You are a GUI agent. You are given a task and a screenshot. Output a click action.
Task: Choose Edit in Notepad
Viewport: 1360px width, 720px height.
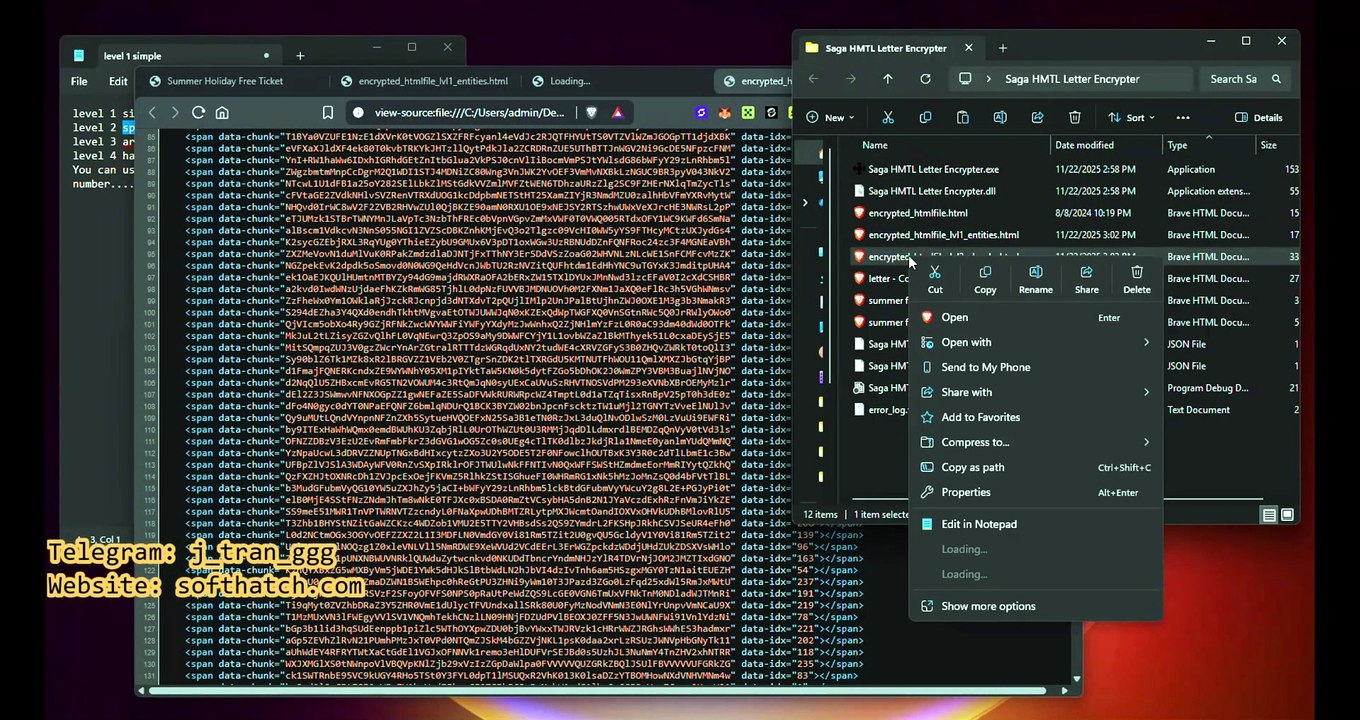coord(1035,524)
